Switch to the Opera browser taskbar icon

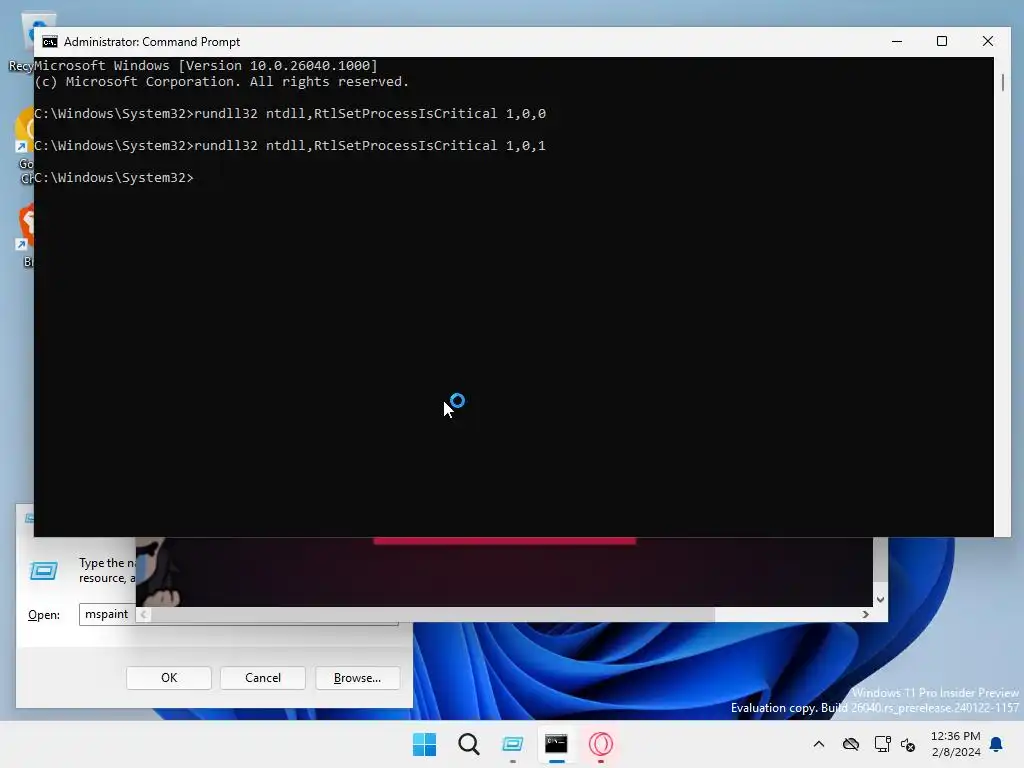601,744
